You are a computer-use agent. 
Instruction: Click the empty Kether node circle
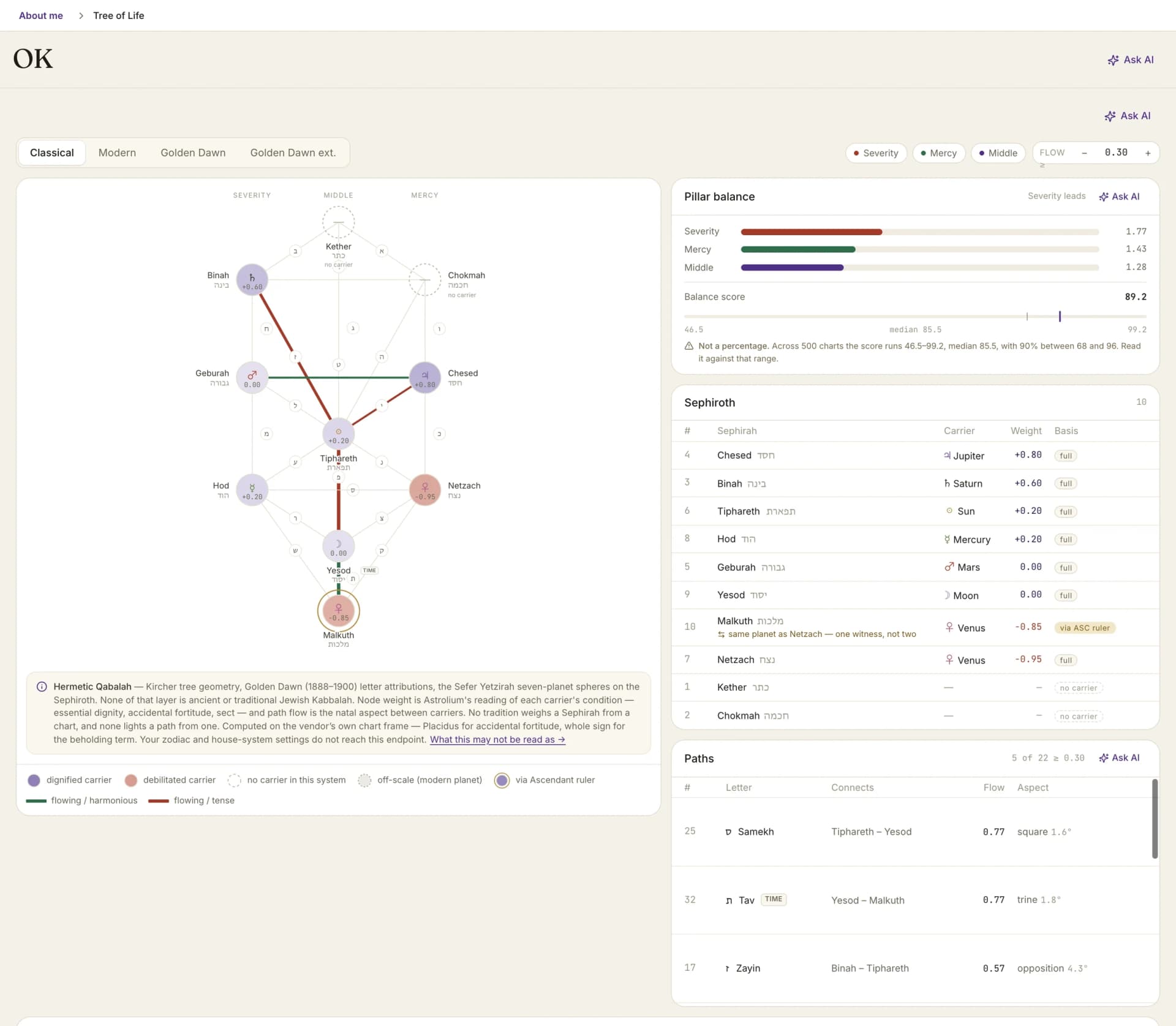click(338, 222)
